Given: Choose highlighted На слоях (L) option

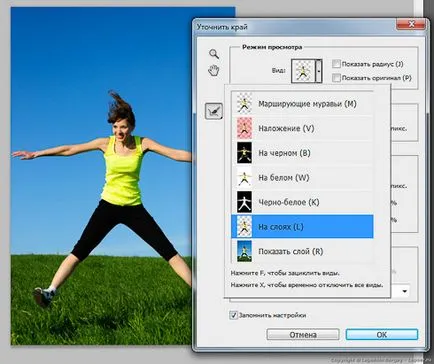Looking at the screenshot, I should point(302,227).
